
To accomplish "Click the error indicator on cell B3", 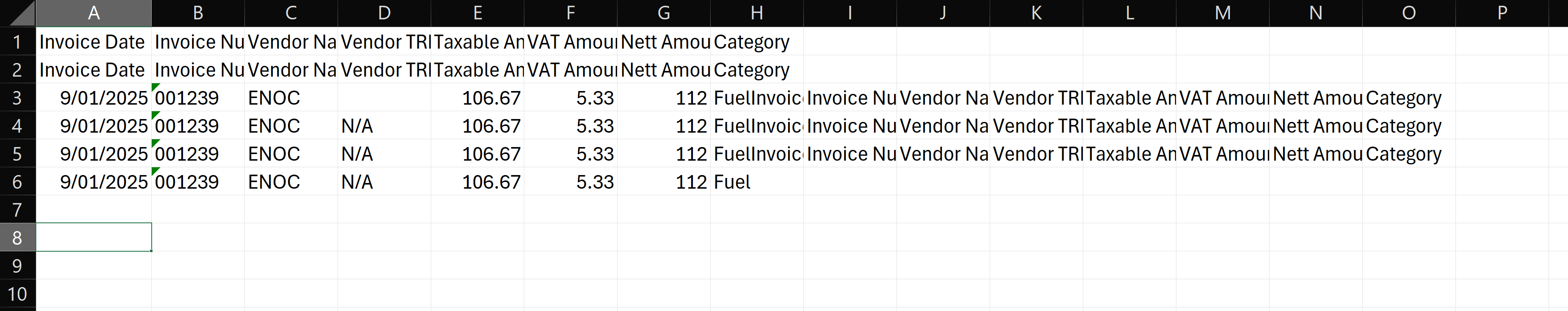I will coord(156,87).
